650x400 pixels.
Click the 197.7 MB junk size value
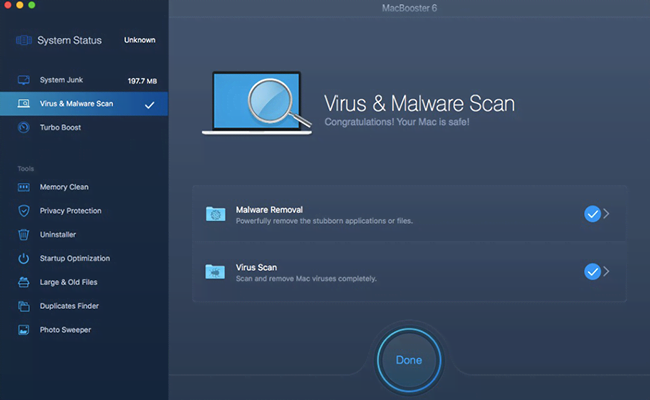coord(142,81)
